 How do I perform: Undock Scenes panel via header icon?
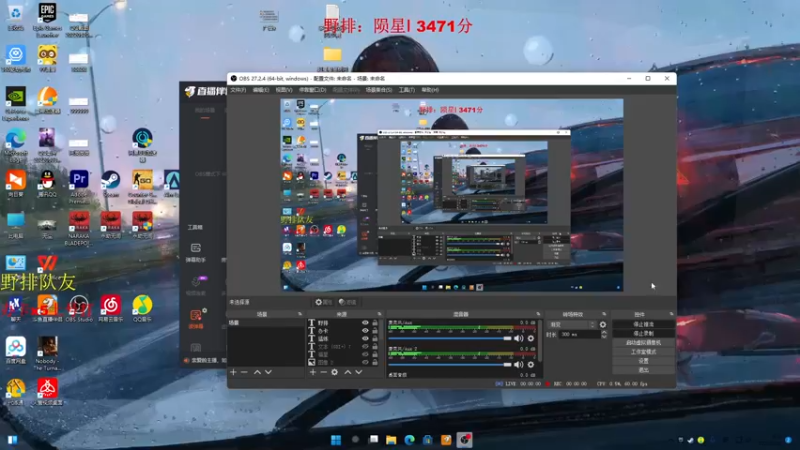[300, 314]
